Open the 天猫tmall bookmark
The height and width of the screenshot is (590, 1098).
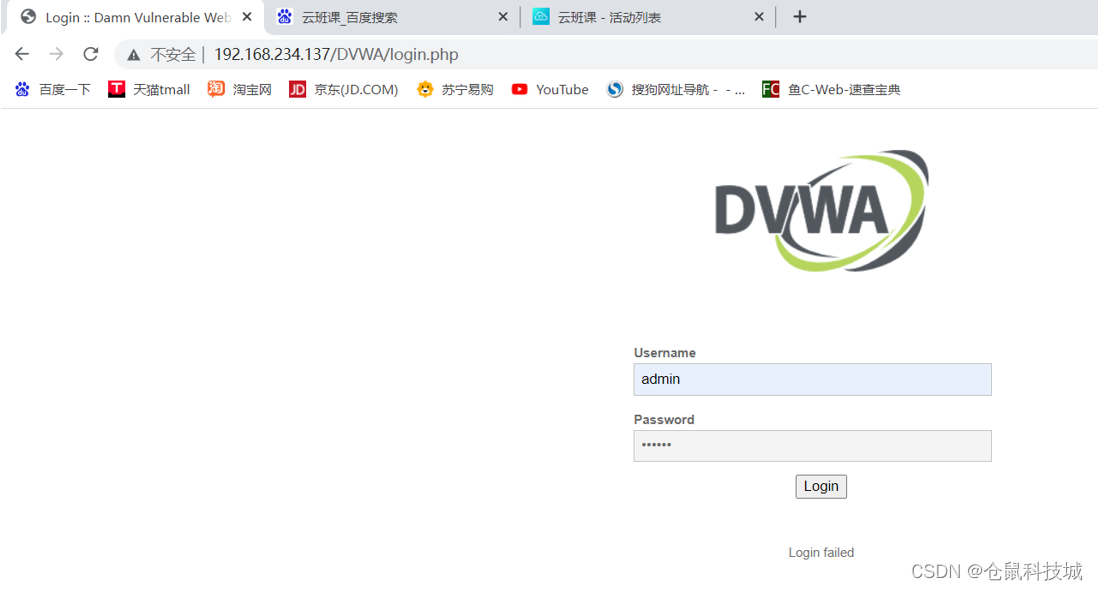point(149,90)
